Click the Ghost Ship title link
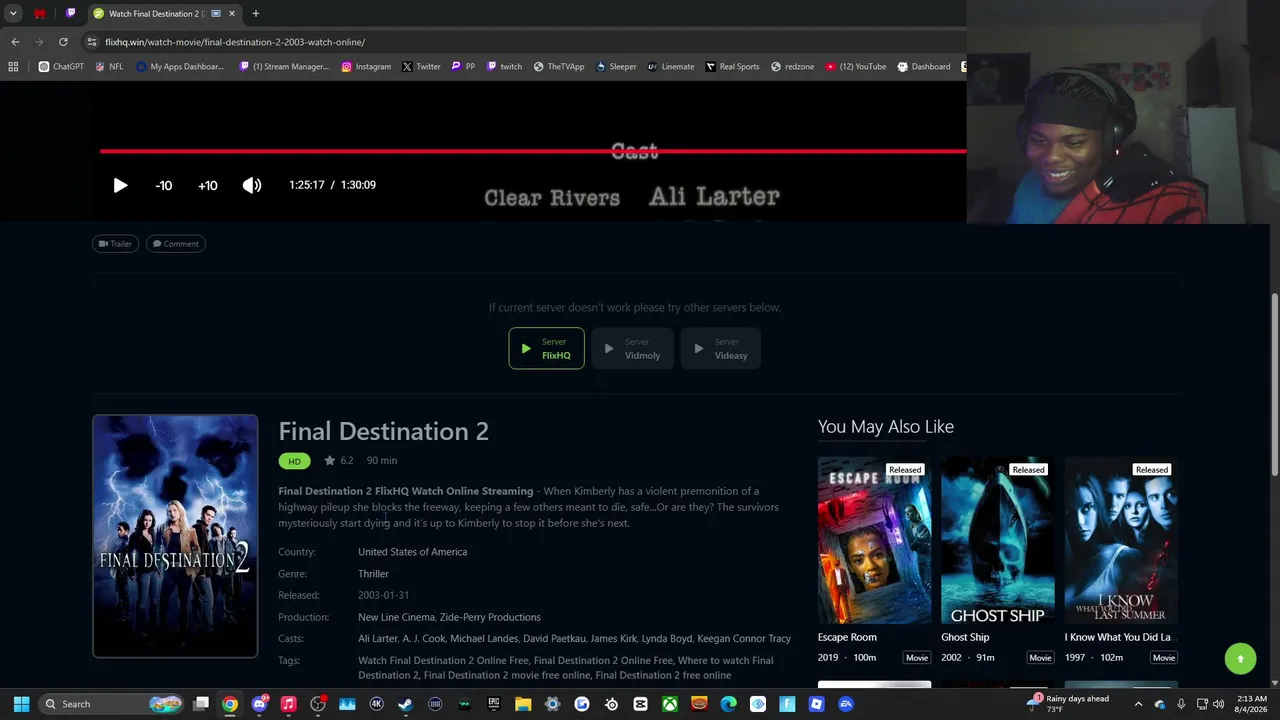The width and height of the screenshot is (1280, 720). point(965,637)
